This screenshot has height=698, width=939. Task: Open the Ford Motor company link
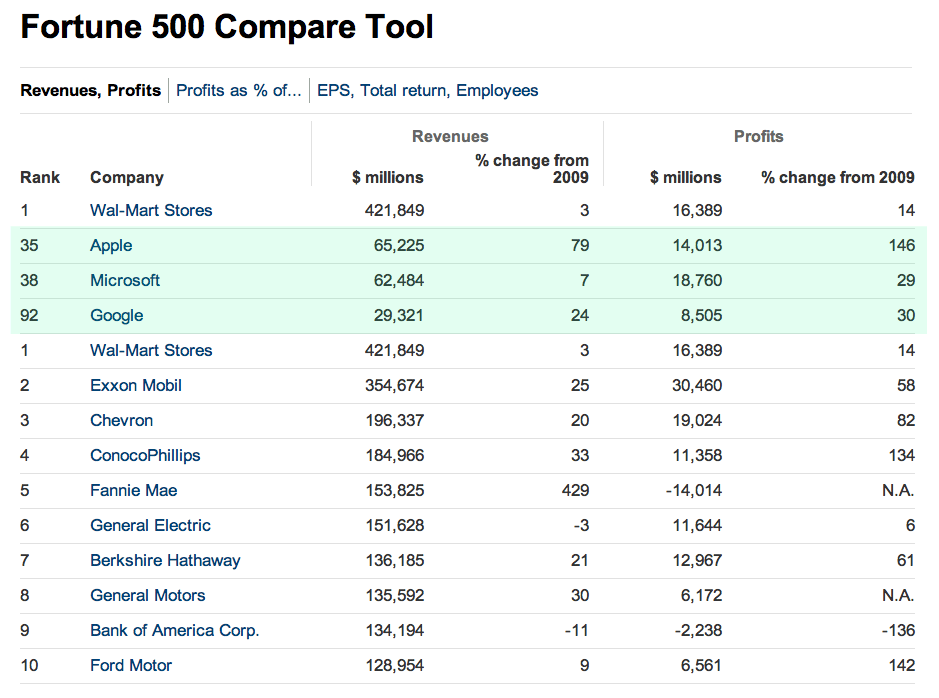131,666
